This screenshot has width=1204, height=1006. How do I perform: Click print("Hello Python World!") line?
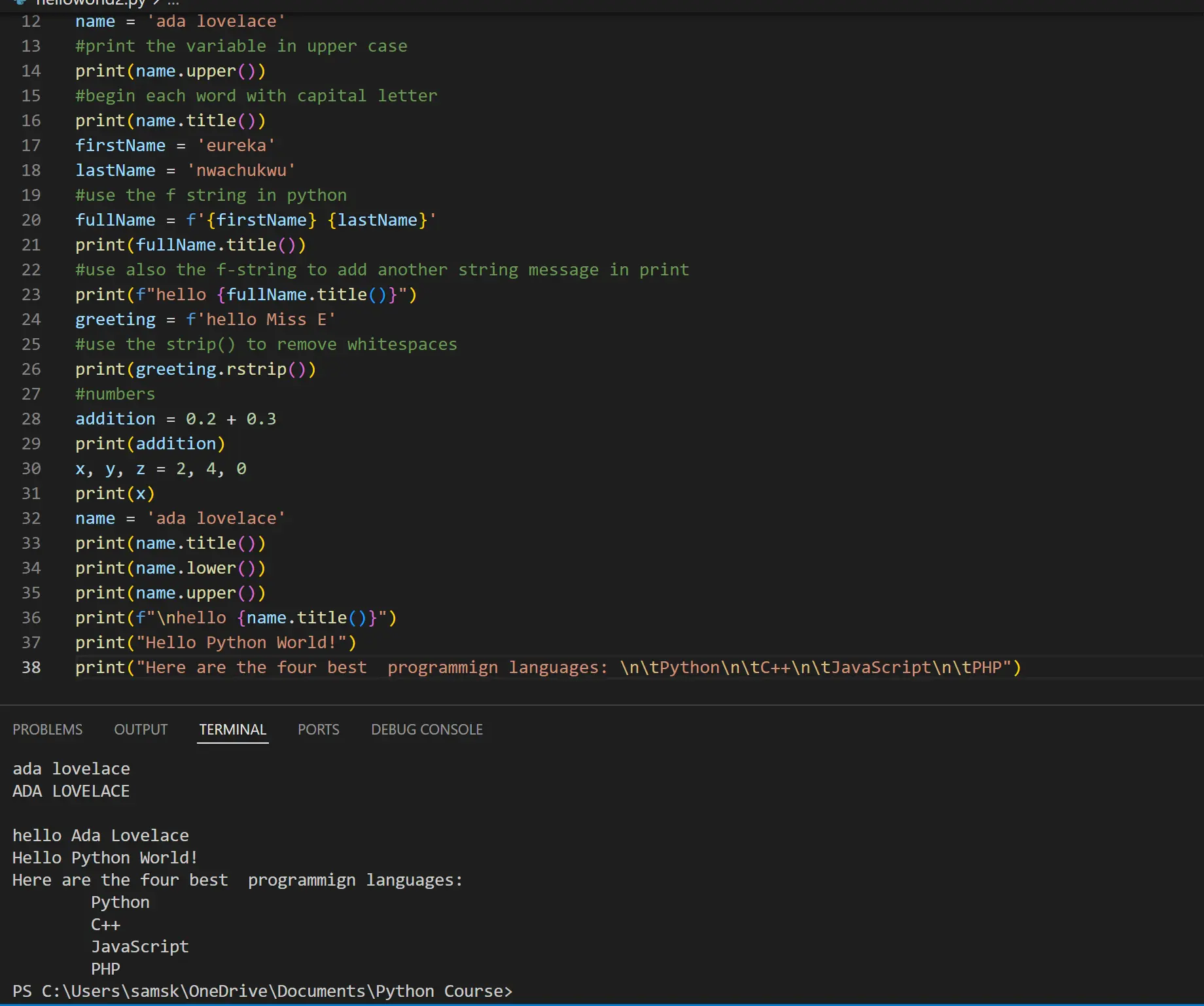(216, 642)
